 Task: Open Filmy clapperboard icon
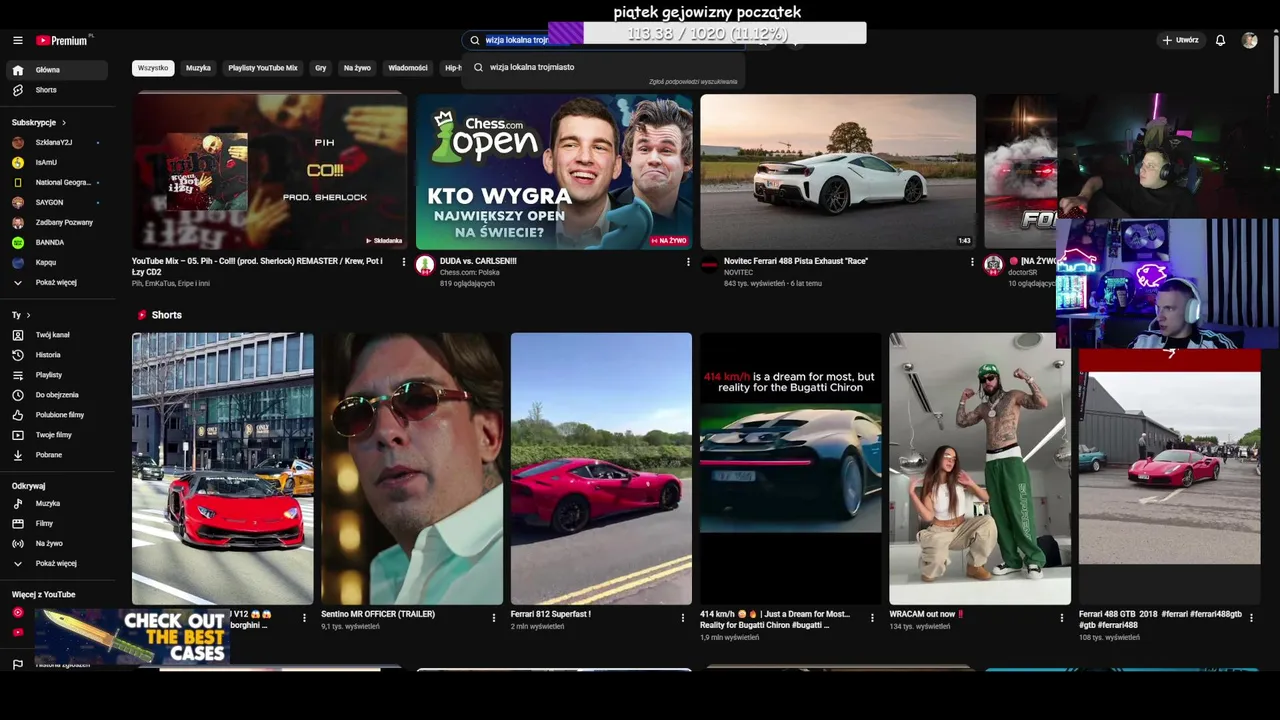coord(18,523)
